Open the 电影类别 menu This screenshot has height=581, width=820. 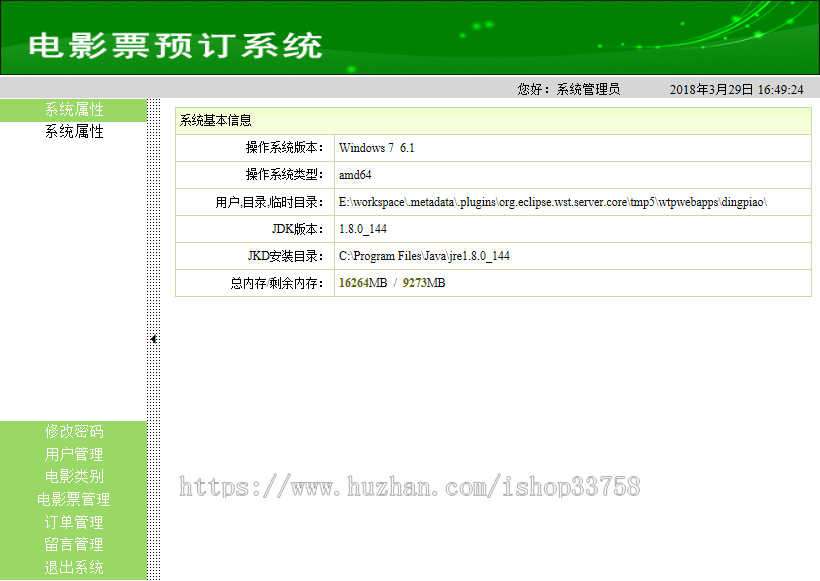pos(74,476)
